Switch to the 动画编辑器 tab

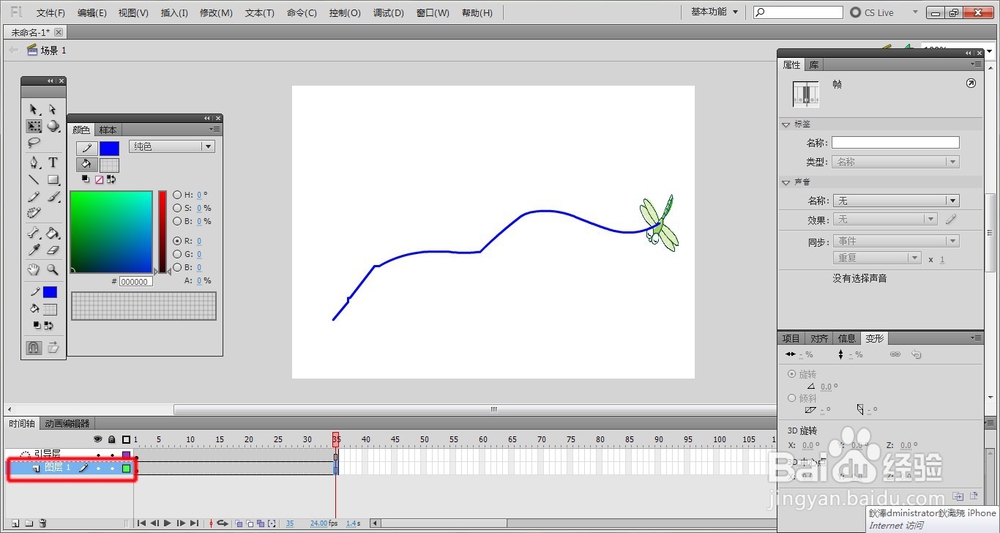67,423
